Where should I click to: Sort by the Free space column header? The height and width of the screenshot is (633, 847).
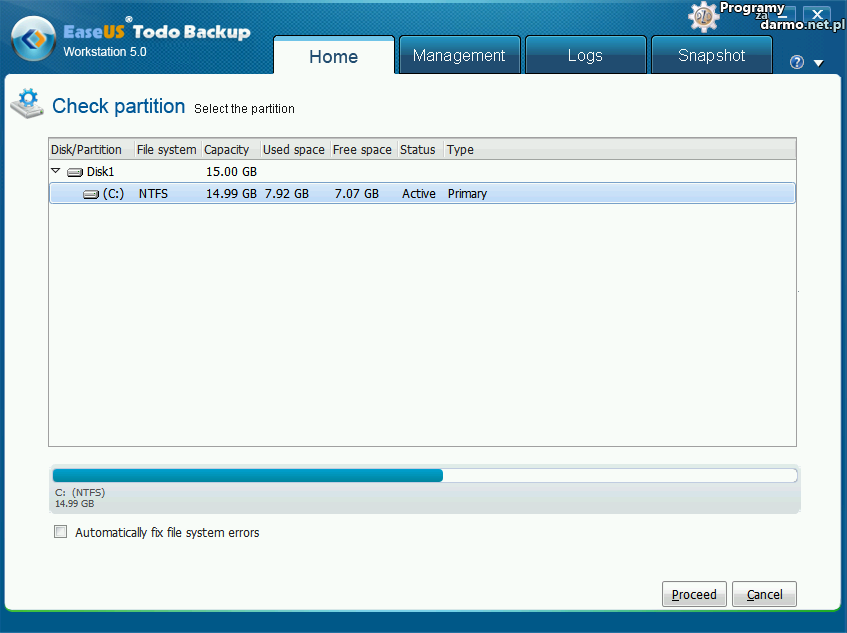(362, 150)
